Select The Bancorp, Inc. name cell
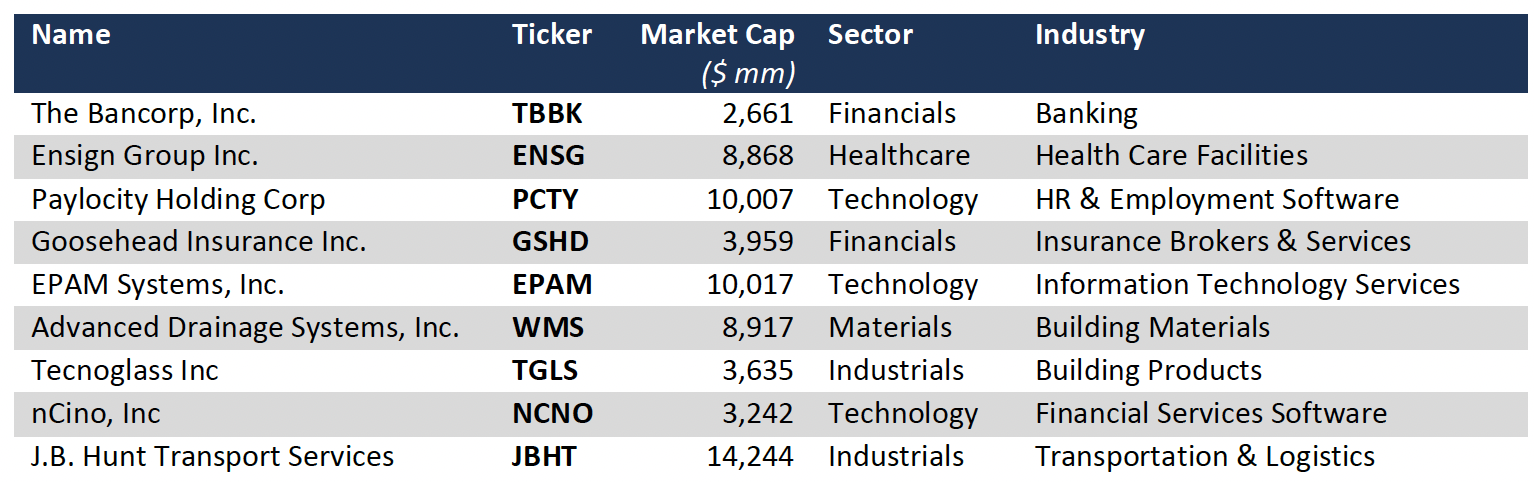 144,114
